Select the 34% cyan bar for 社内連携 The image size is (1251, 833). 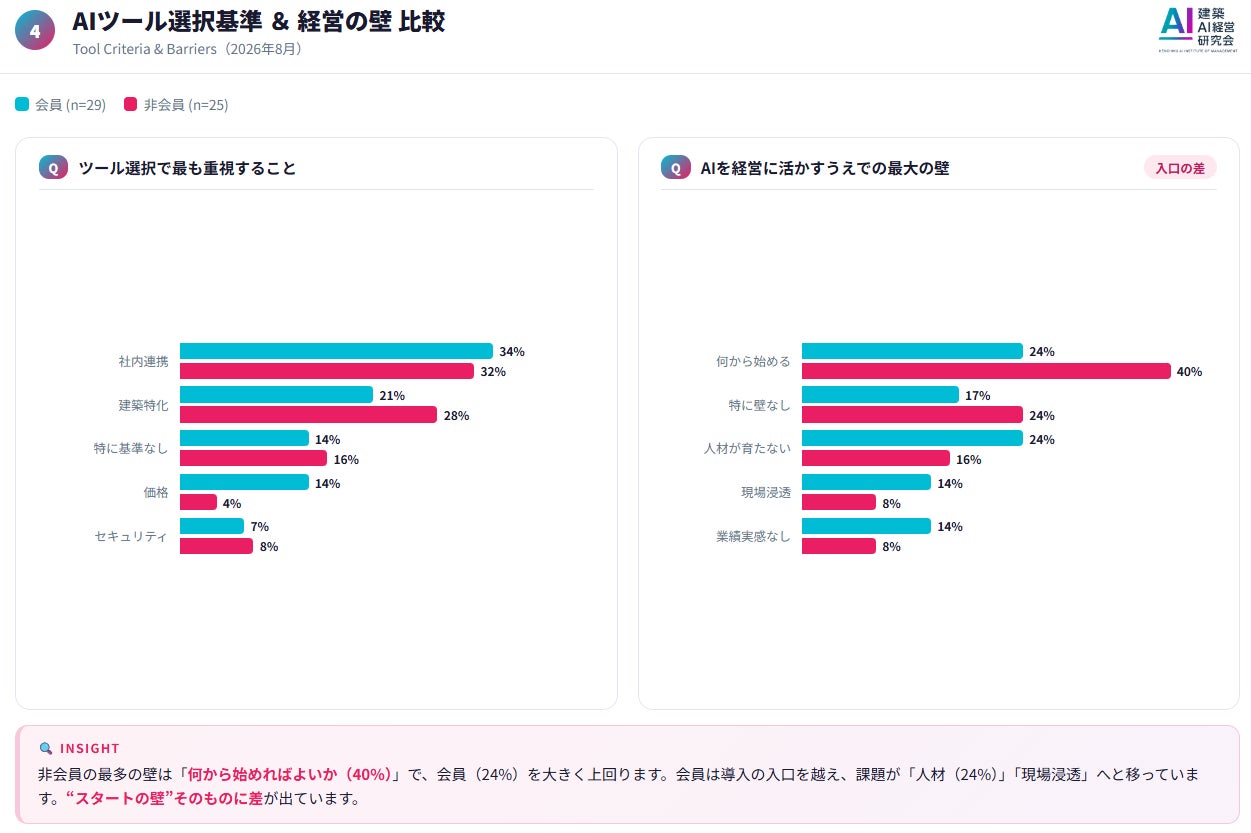(336, 351)
